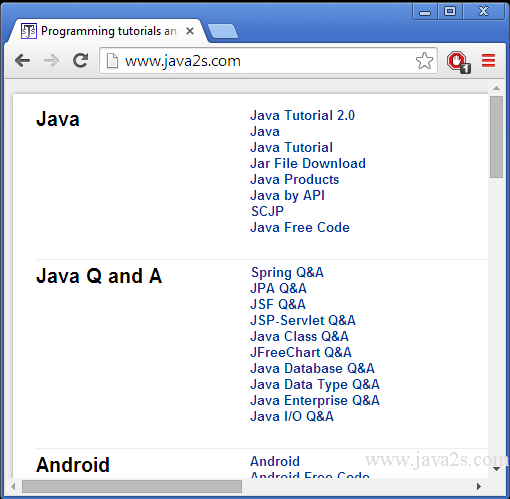Maximize the Chrome window
Viewport: 510px width, 499px height.
coord(450,12)
